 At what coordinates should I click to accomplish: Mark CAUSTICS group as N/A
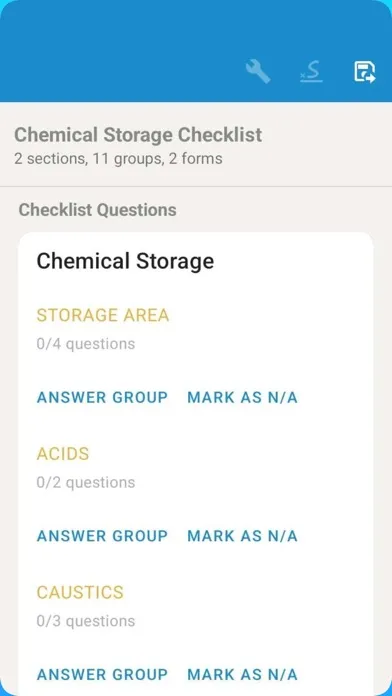(242, 674)
